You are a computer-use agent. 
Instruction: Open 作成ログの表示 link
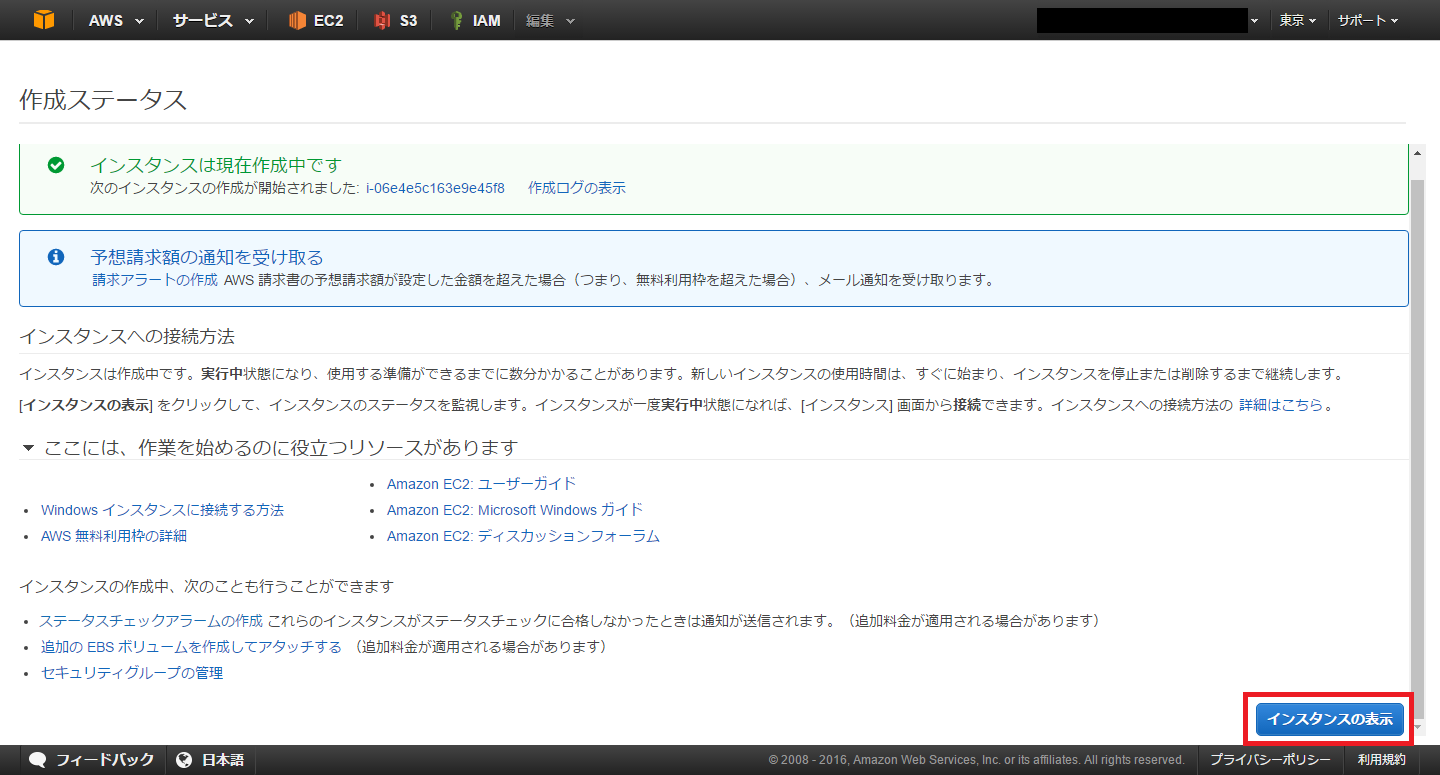pos(577,188)
